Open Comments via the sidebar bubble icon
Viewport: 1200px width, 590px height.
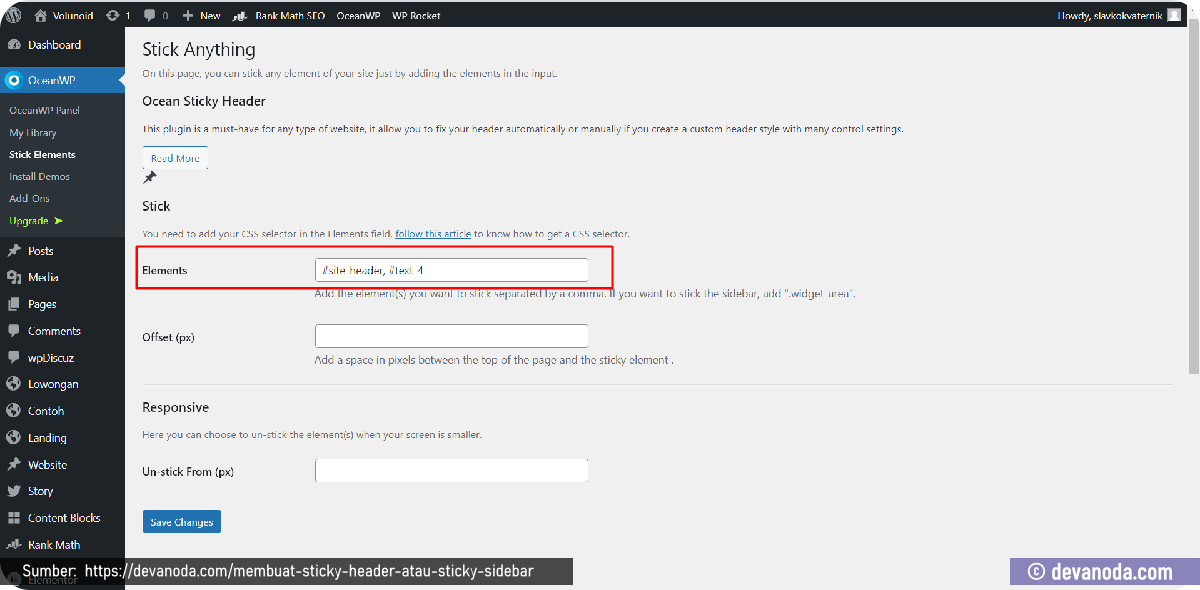[x=14, y=331]
